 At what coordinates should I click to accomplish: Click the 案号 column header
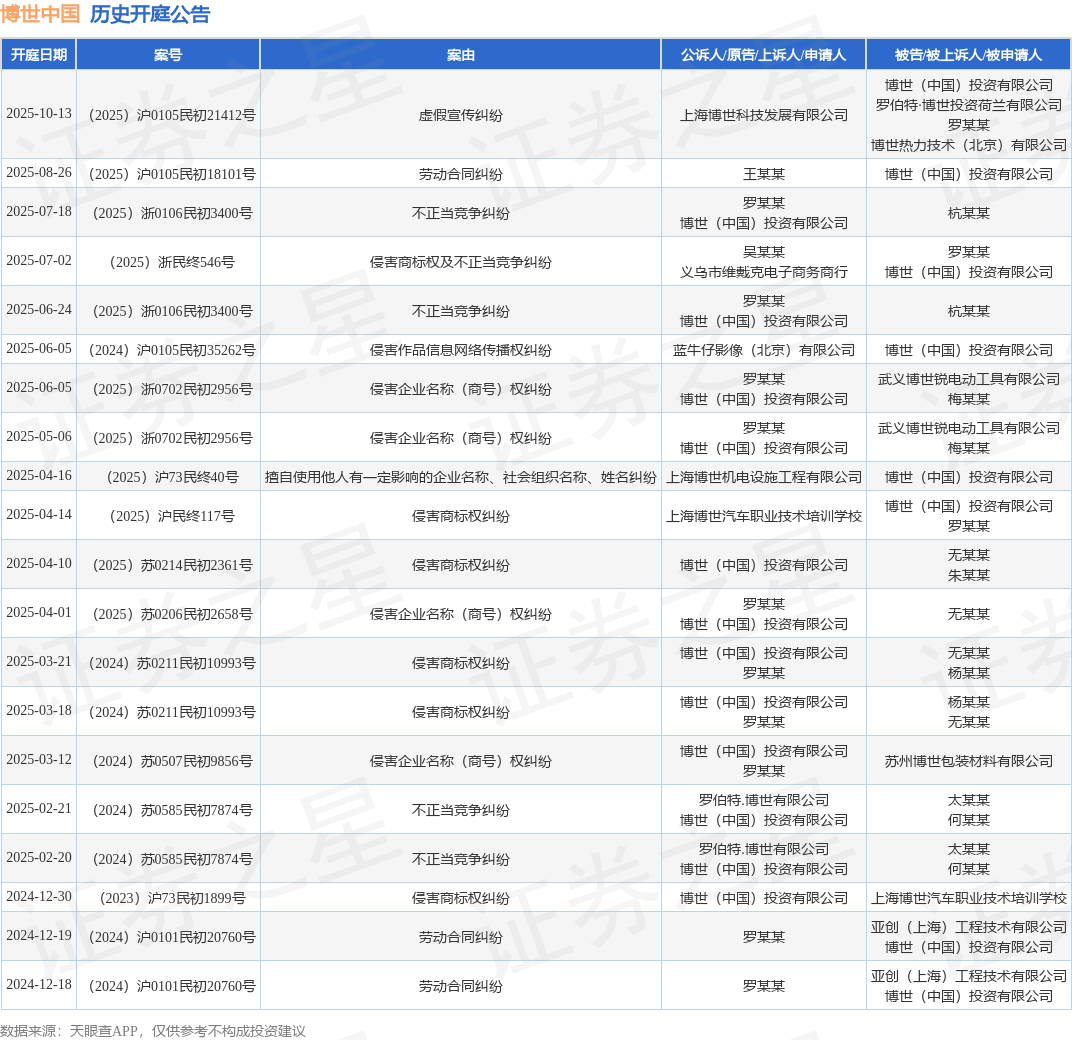168,55
